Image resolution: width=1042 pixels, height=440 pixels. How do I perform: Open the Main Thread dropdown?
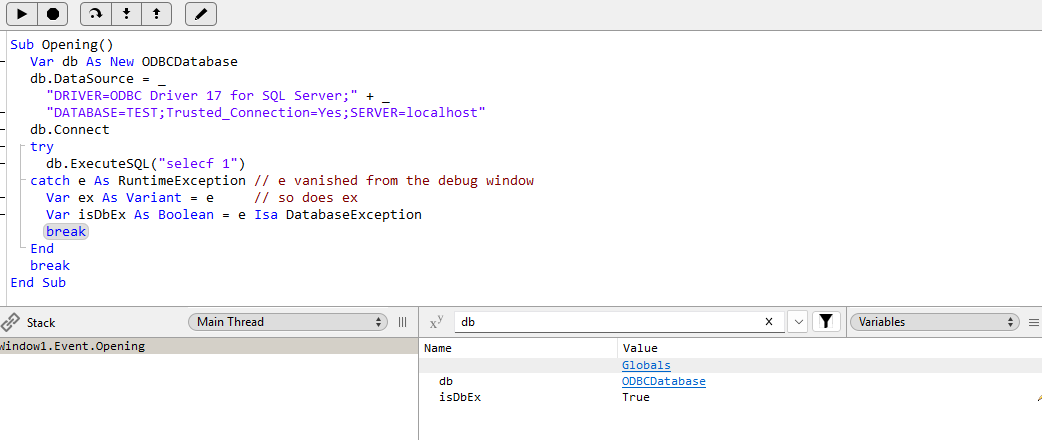(x=288, y=322)
